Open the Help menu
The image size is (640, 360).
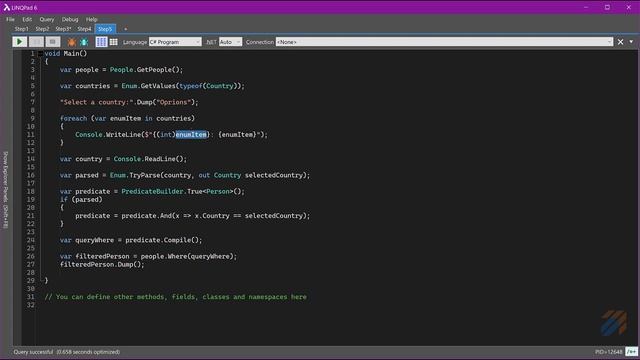point(91,19)
